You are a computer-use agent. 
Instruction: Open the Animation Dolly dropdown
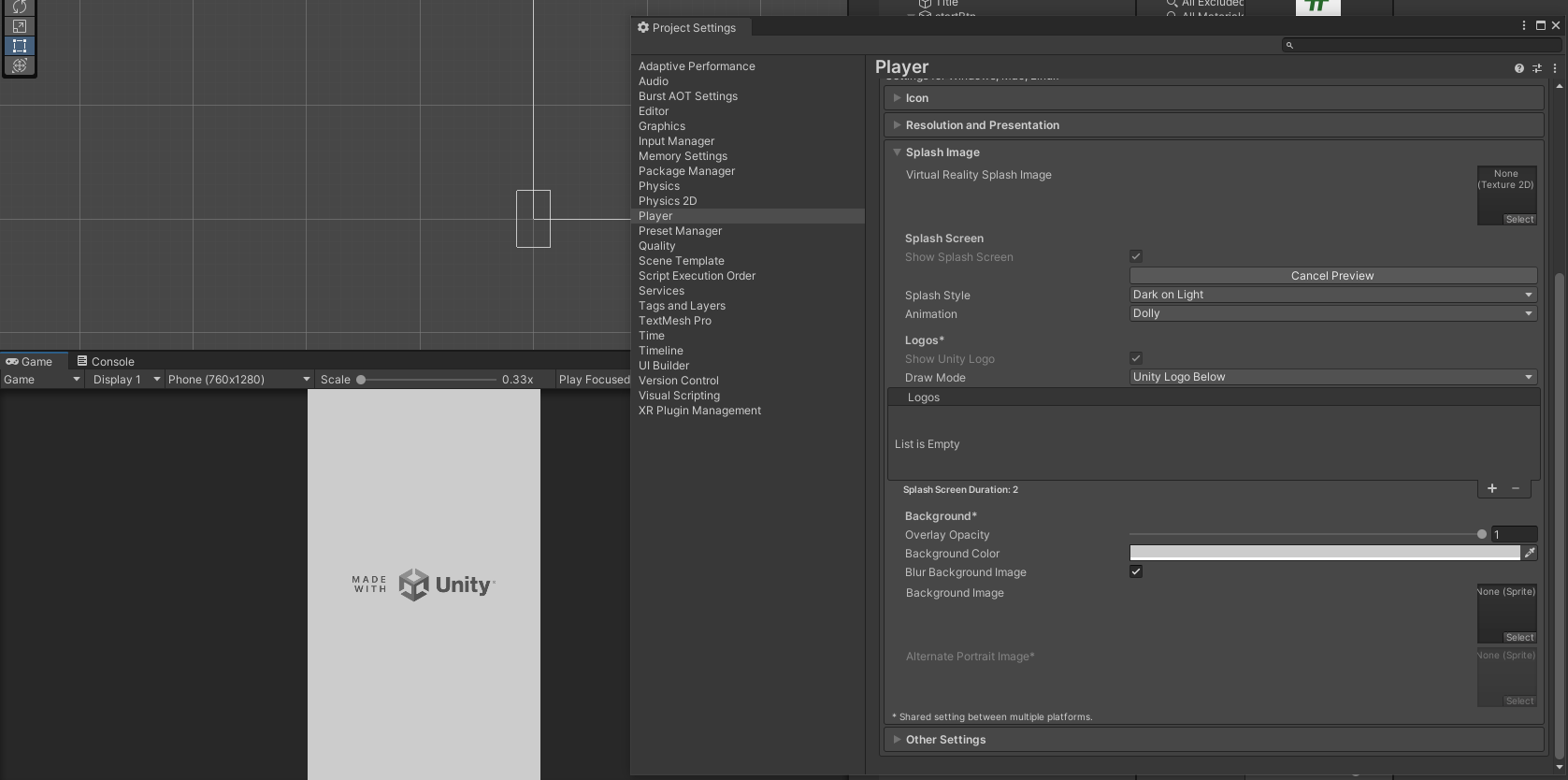pyautogui.click(x=1333, y=313)
